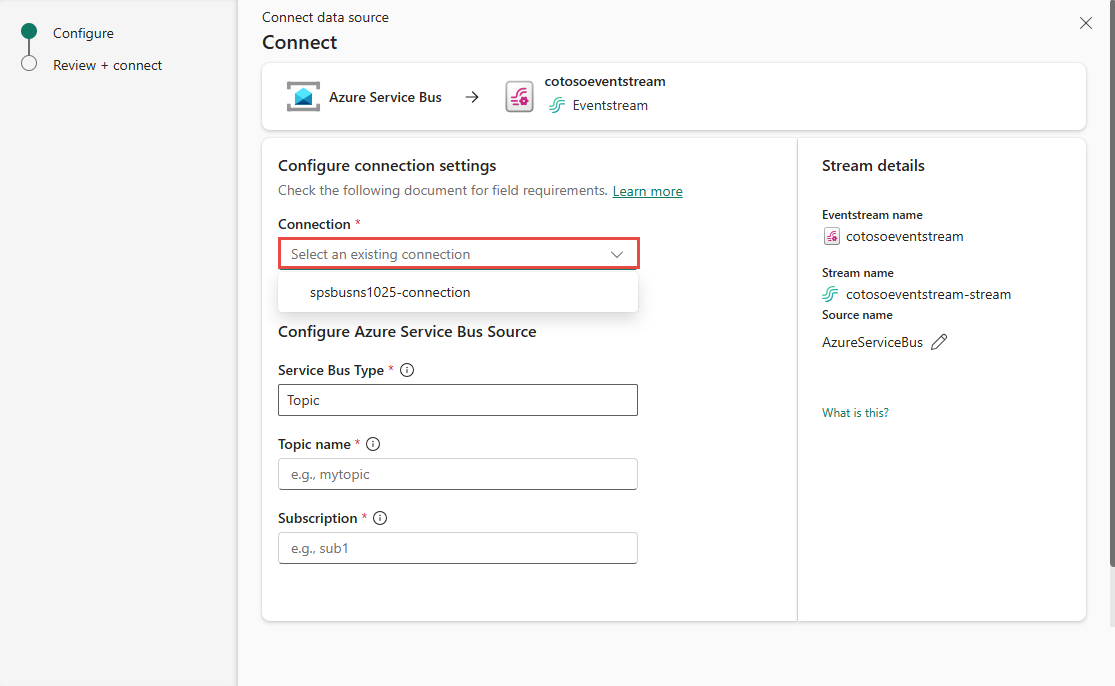Click eventstream icon under Eventstream name
The image size is (1115, 686).
[x=831, y=237]
